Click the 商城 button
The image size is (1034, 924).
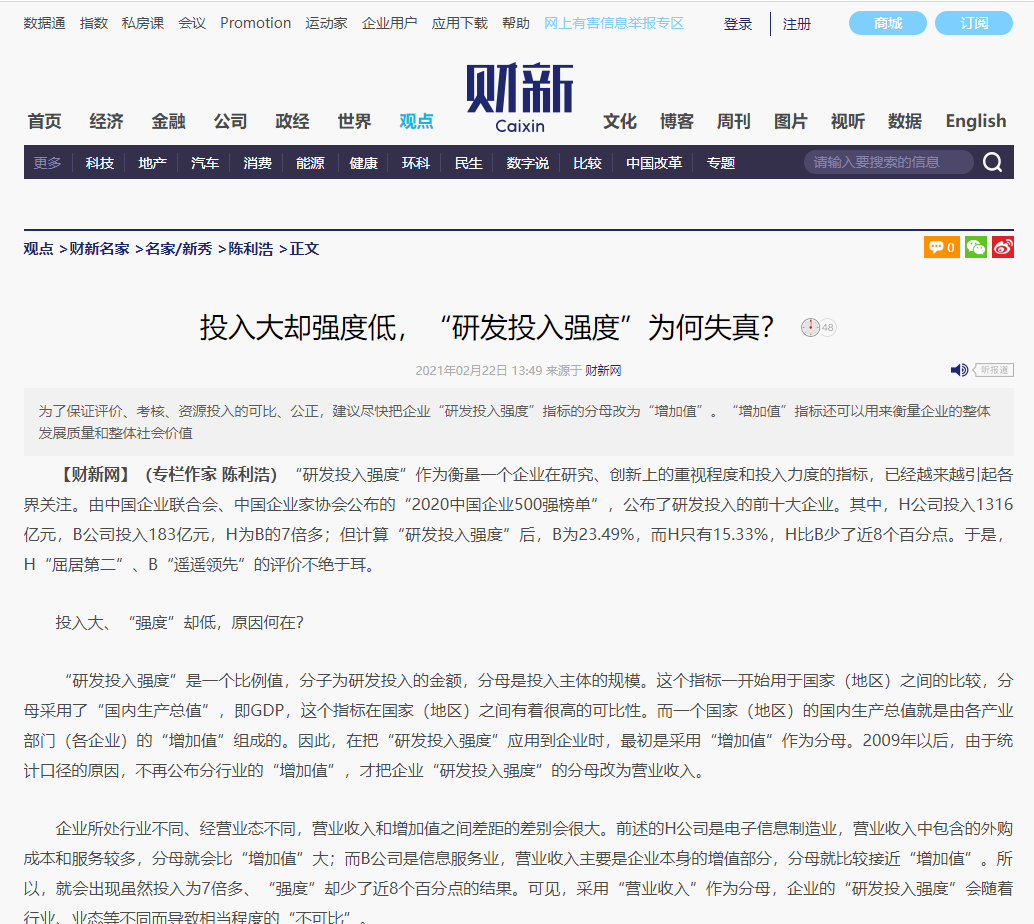coord(888,23)
